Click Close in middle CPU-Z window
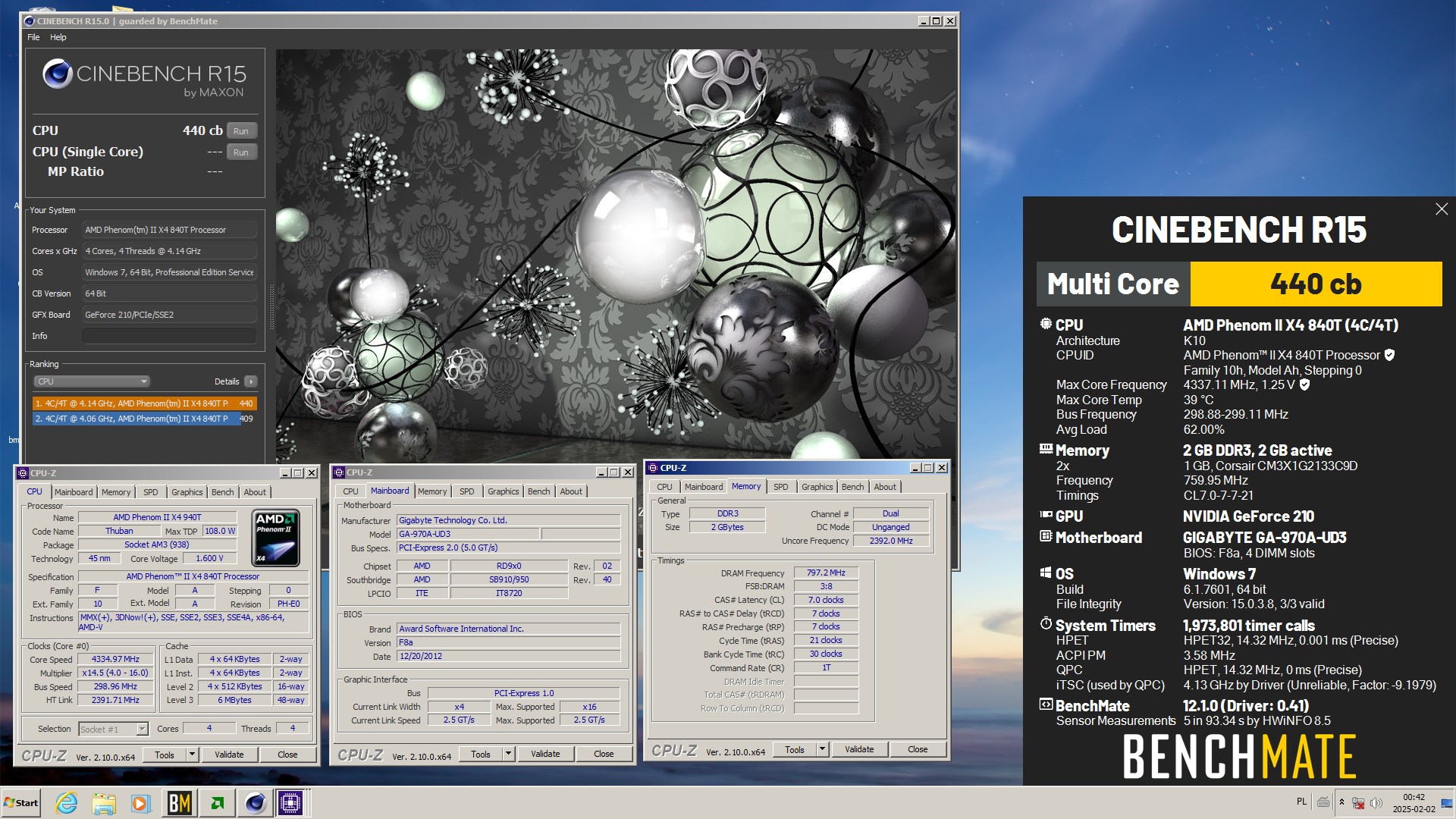This screenshot has width=1456, height=819. (x=604, y=754)
